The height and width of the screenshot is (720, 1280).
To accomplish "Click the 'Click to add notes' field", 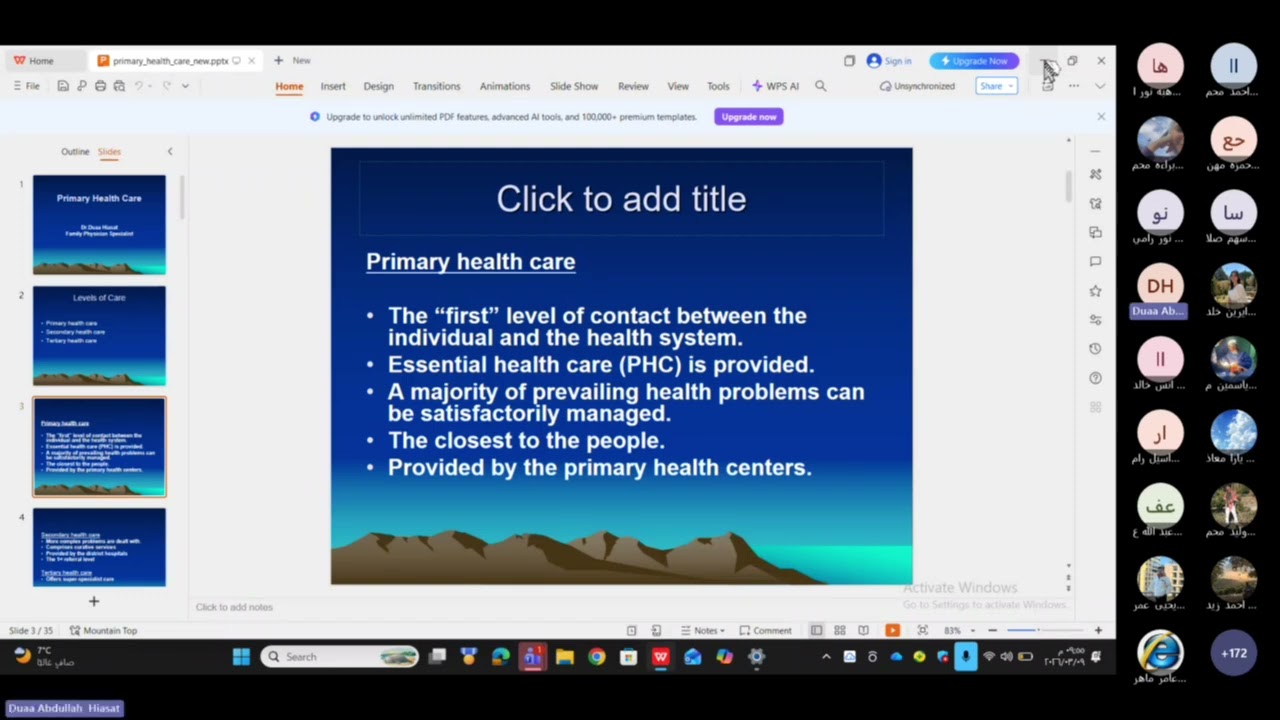I will coord(234,607).
